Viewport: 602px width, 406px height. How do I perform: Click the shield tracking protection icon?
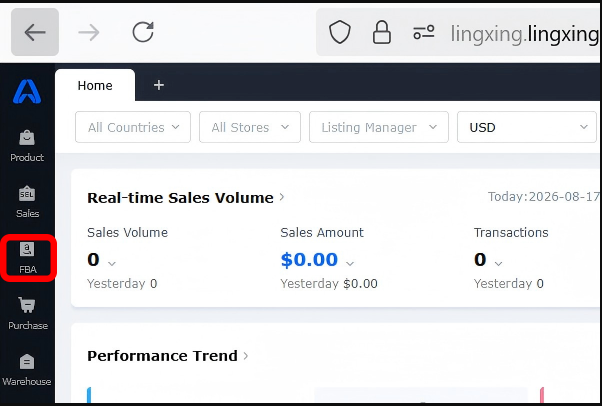click(x=340, y=32)
